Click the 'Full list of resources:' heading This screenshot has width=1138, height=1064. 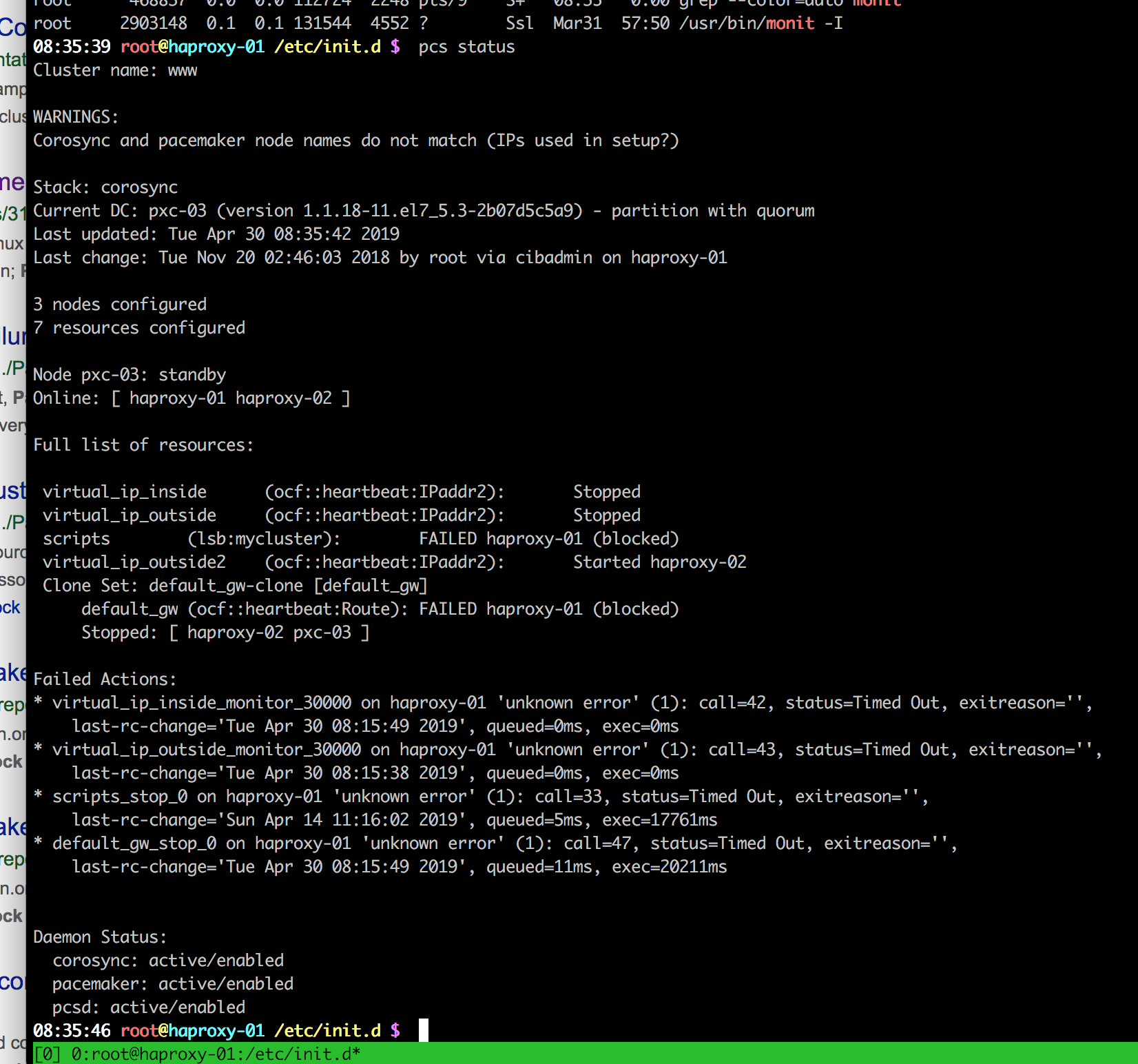pyautogui.click(x=143, y=445)
